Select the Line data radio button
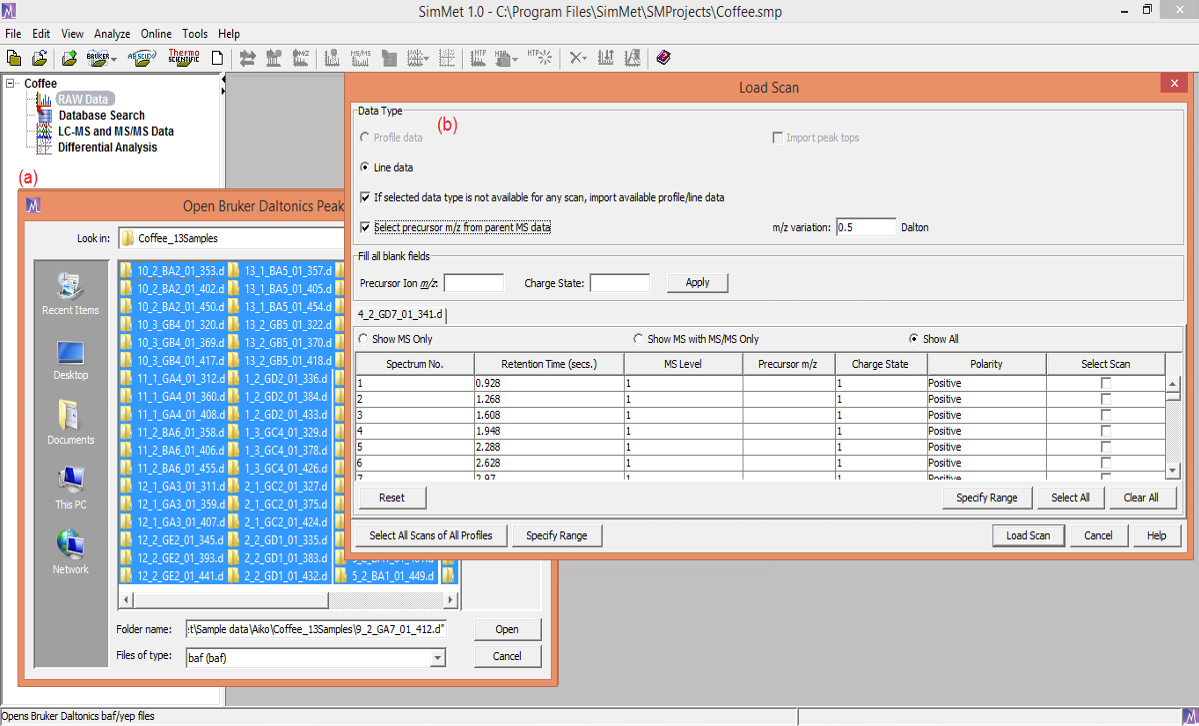The width and height of the screenshot is (1199, 726). coord(365,168)
